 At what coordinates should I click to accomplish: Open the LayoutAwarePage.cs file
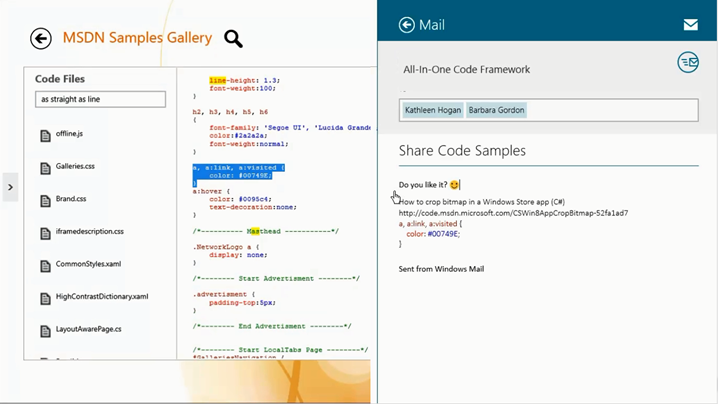[x=88, y=329]
